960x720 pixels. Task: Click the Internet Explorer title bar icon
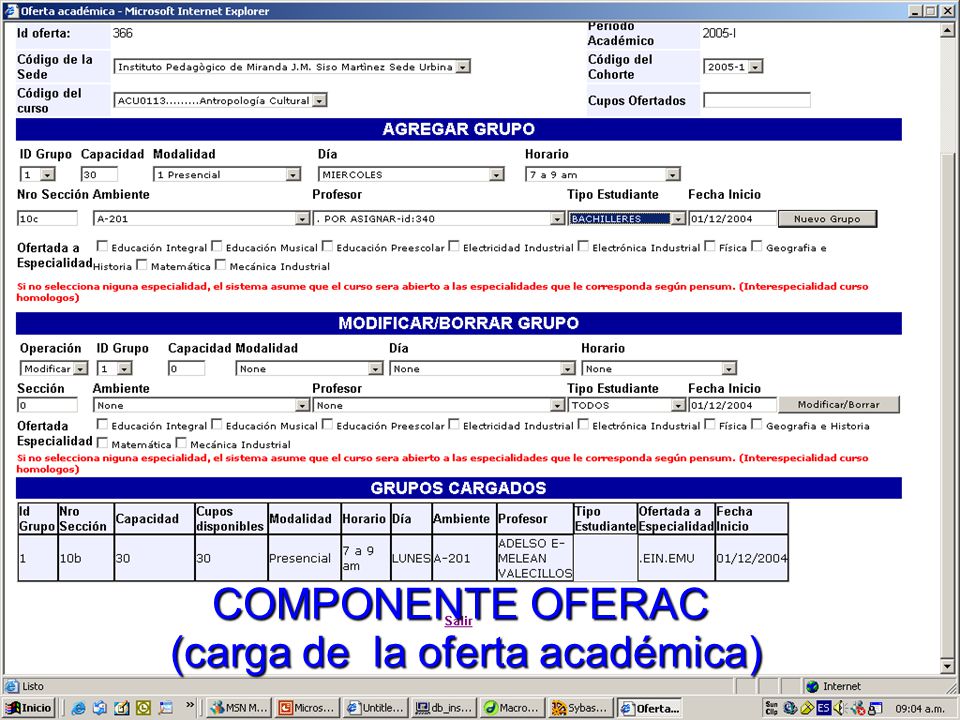tap(11, 10)
